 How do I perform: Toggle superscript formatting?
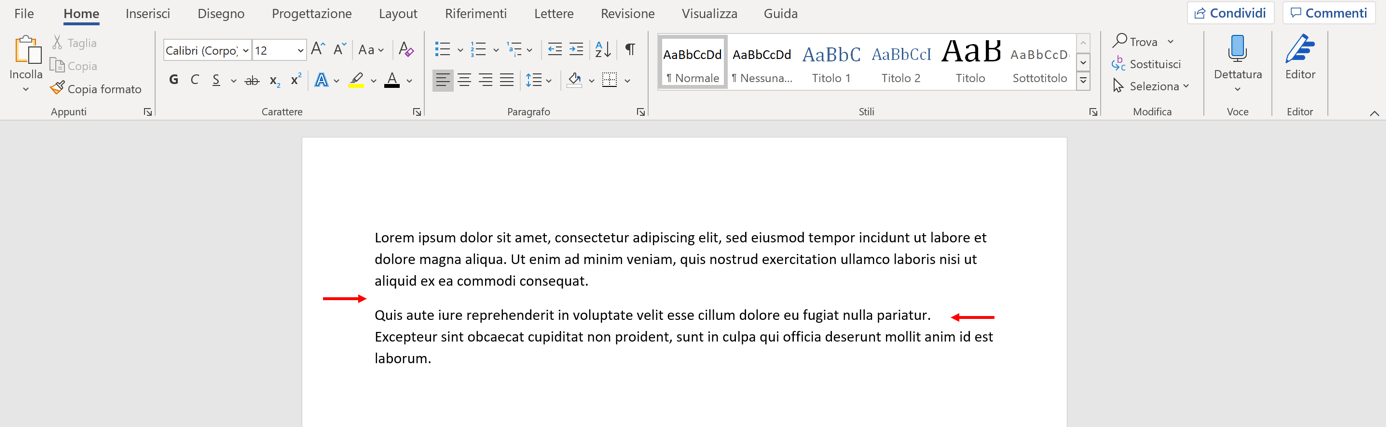296,80
